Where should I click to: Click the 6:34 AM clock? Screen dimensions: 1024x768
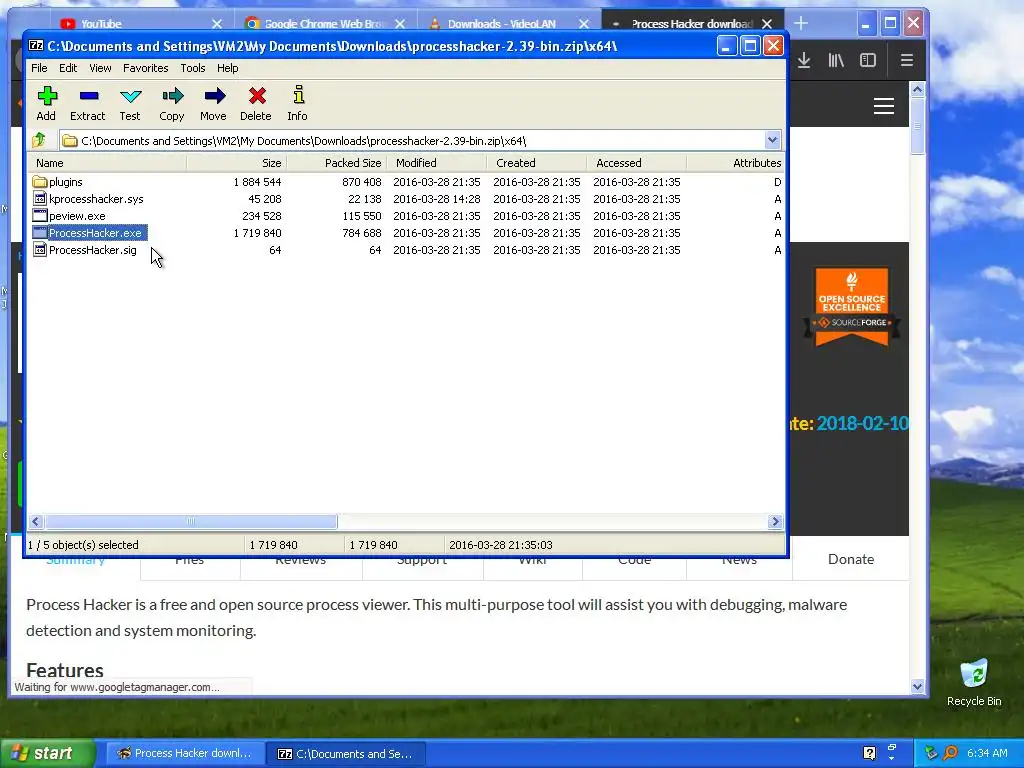point(987,753)
